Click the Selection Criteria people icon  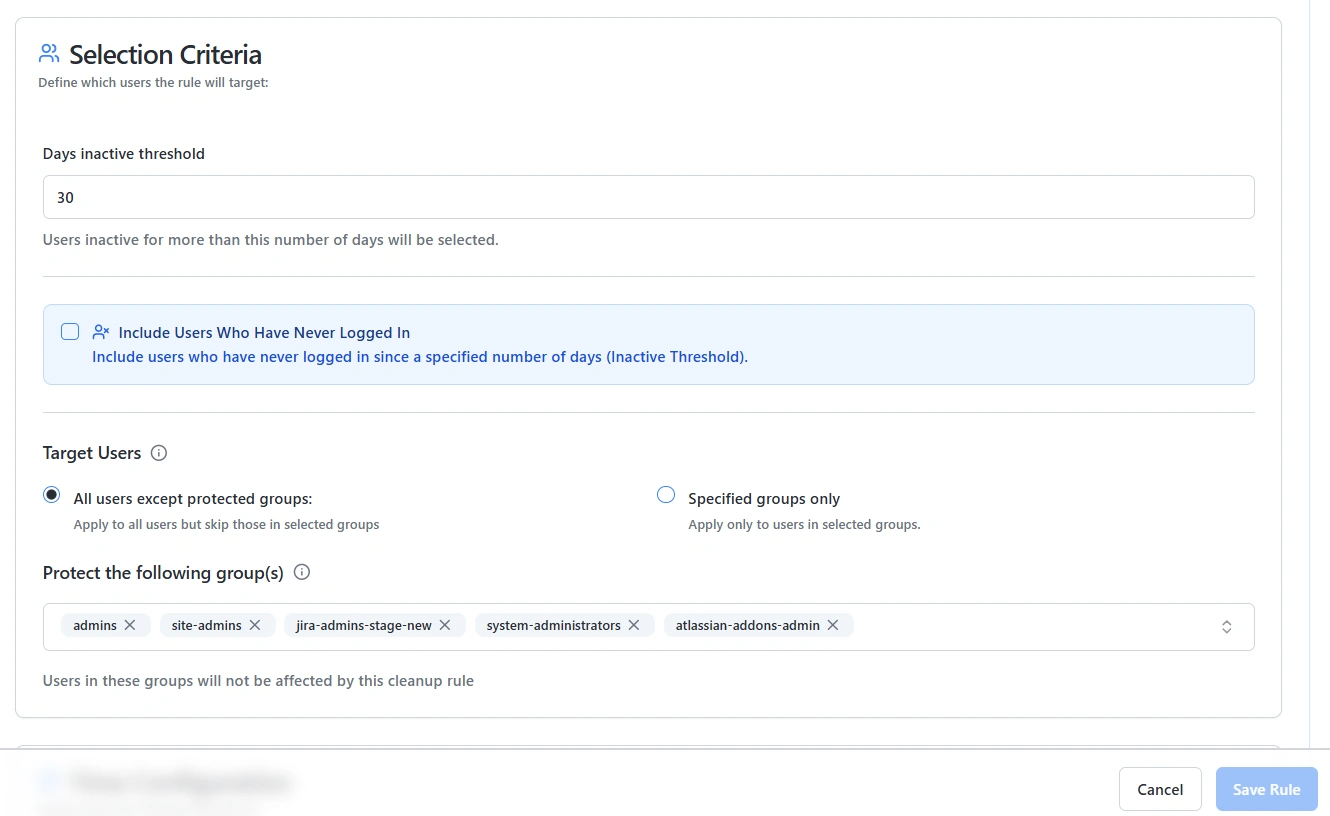[47, 52]
